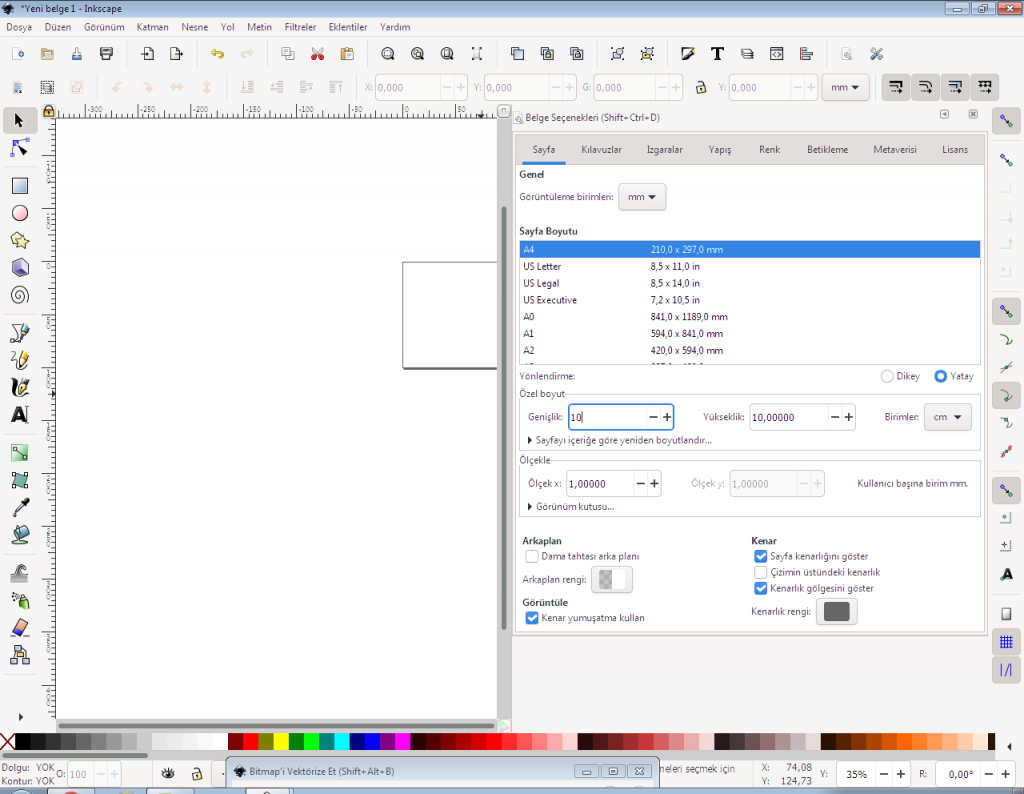
Task: Decrease the Yükseklik value with minus
Action: point(835,417)
